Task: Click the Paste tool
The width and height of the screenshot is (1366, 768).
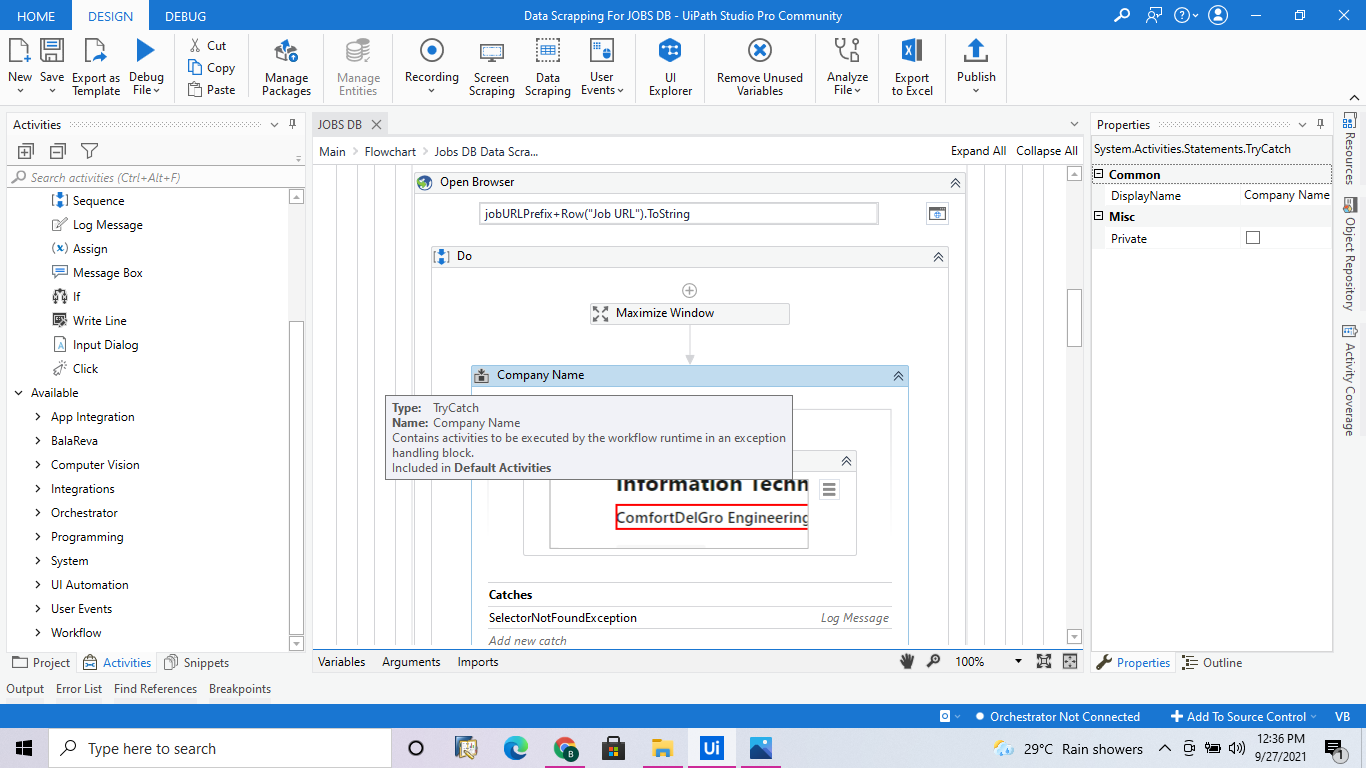Action: [211, 90]
